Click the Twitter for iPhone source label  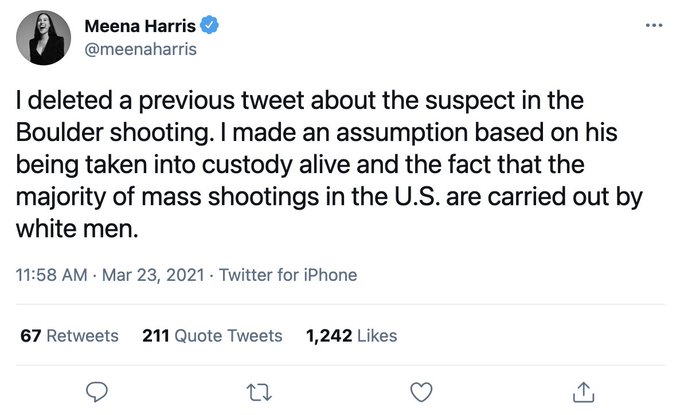point(287,274)
